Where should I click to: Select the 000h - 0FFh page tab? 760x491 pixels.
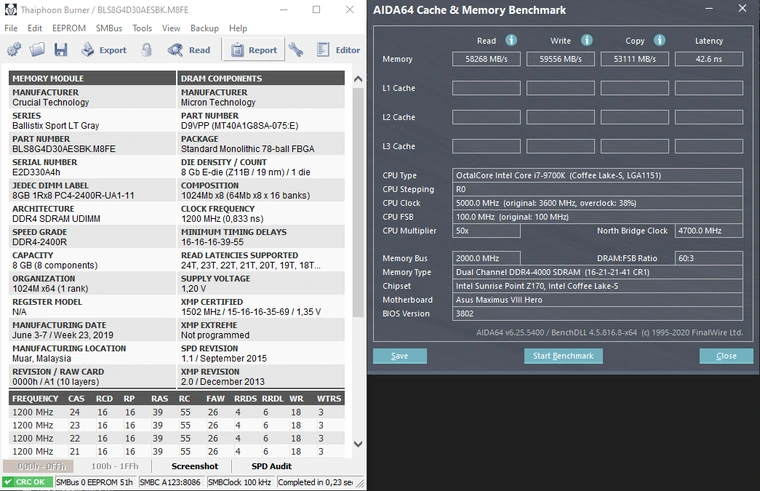[38, 466]
